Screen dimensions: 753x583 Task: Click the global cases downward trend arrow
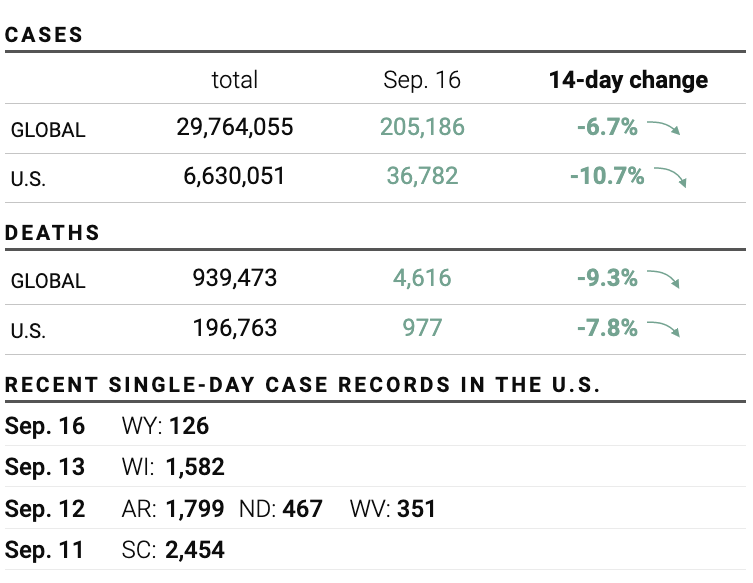[663, 128]
